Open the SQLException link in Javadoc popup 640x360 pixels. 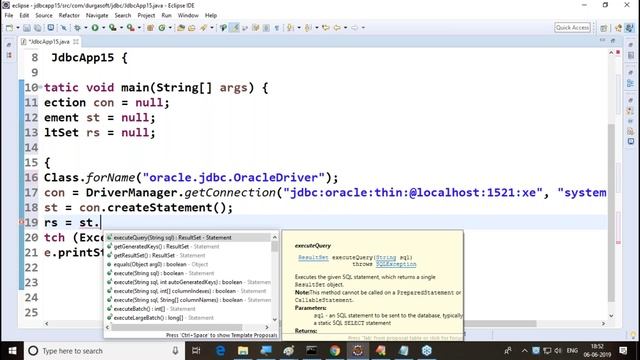pos(396,264)
